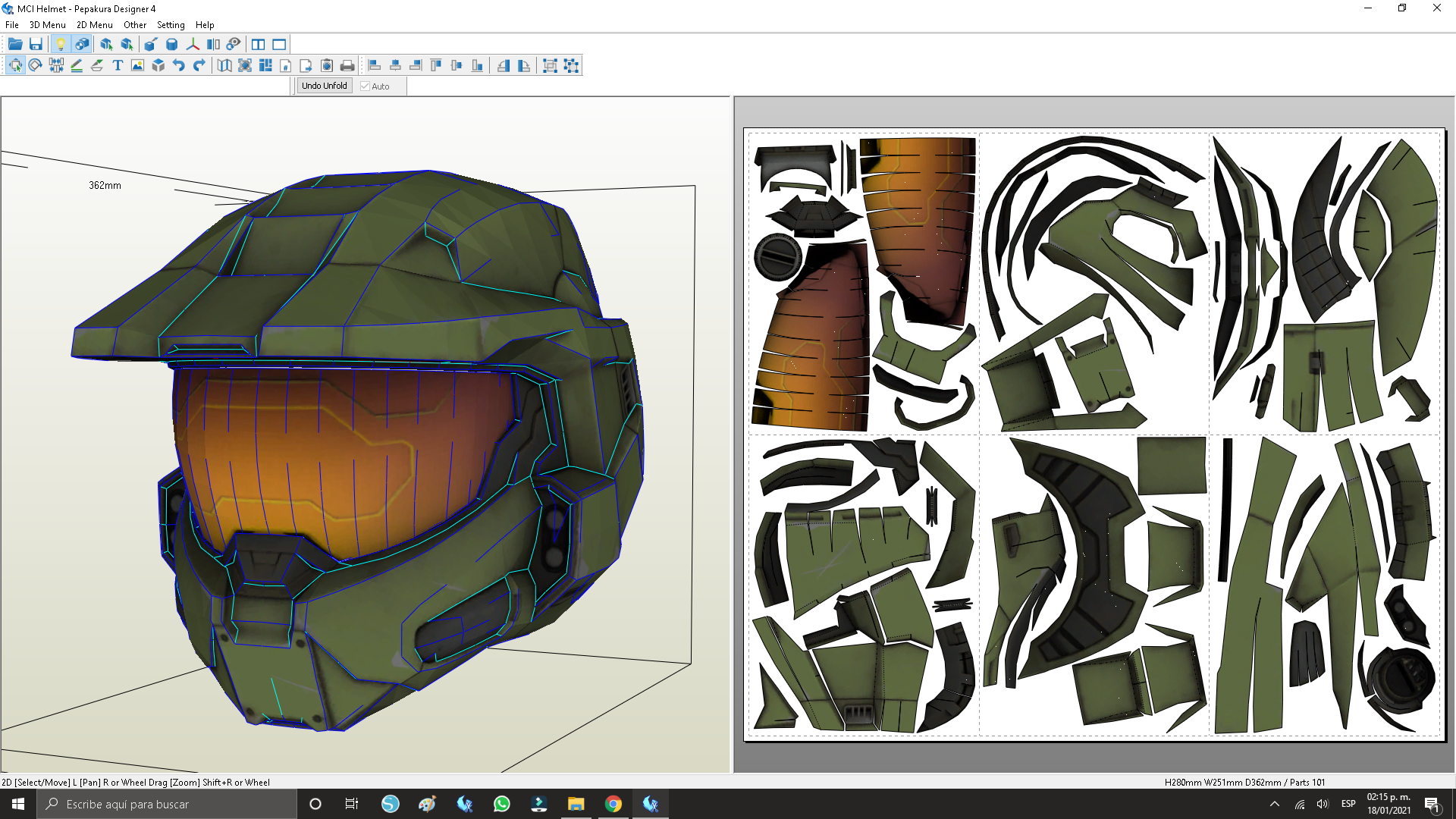This screenshot has width=1456, height=819.
Task: Click the Open file folder icon
Action: coord(15,44)
